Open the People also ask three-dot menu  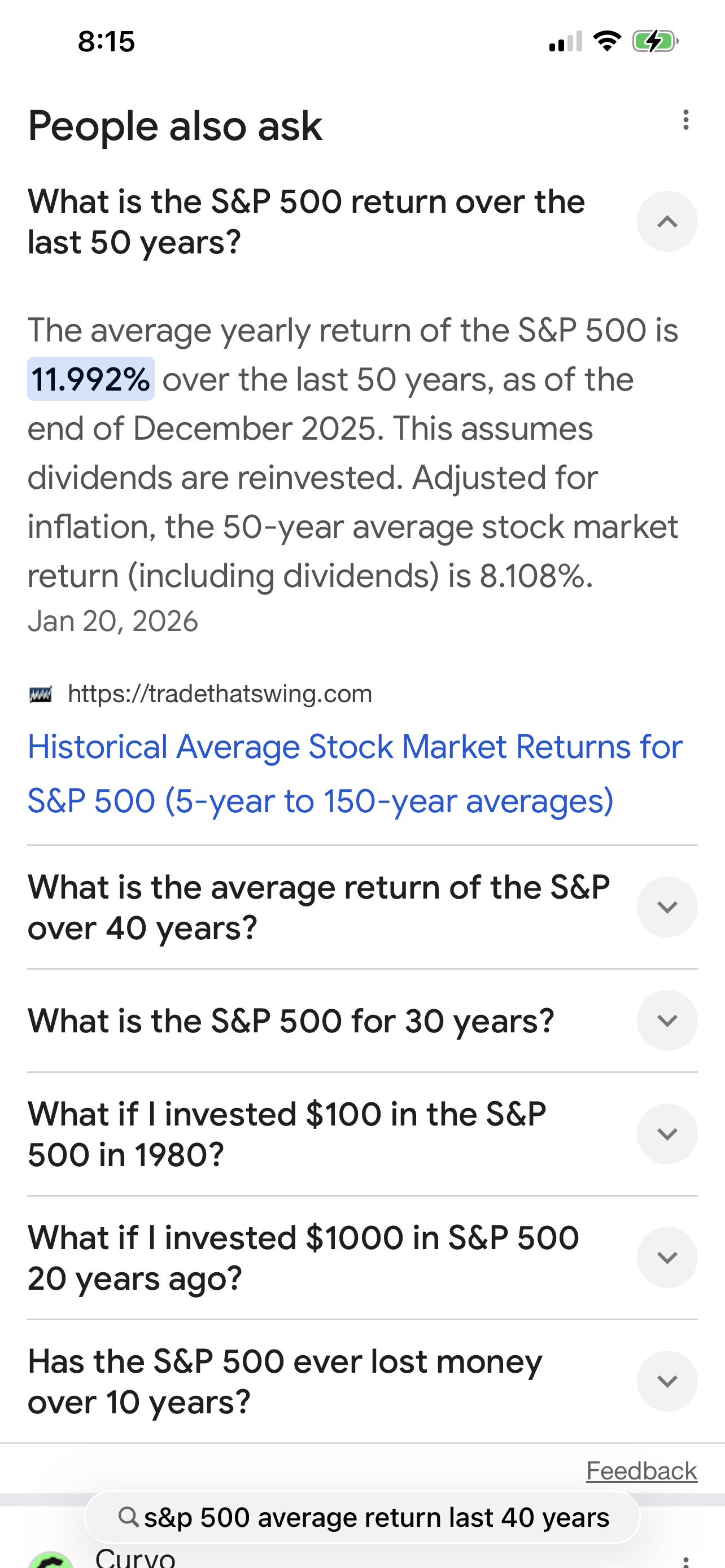click(x=685, y=120)
